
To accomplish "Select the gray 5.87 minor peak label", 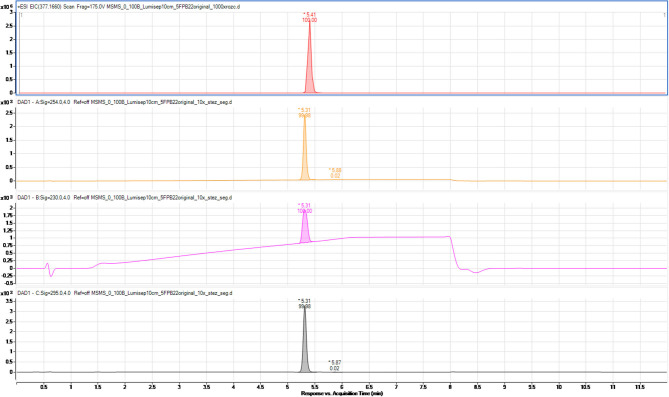I will click(x=334, y=365).
